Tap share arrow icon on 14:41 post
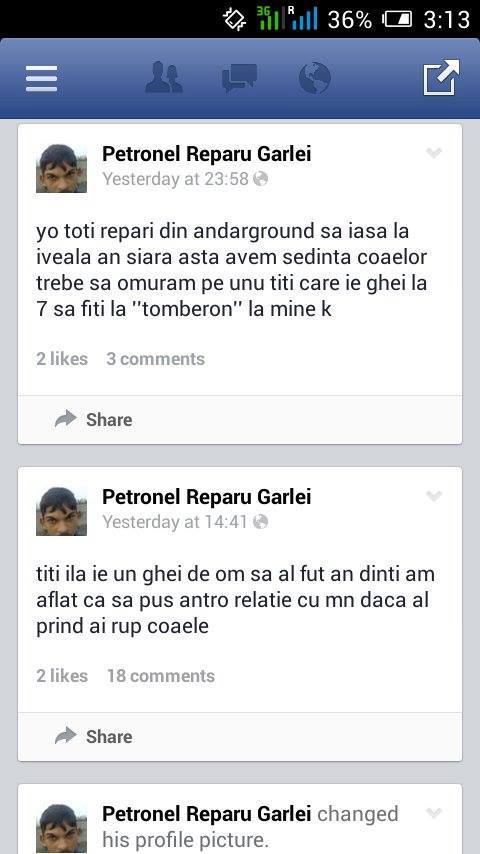The image size is (480, 854). [66, 736]
